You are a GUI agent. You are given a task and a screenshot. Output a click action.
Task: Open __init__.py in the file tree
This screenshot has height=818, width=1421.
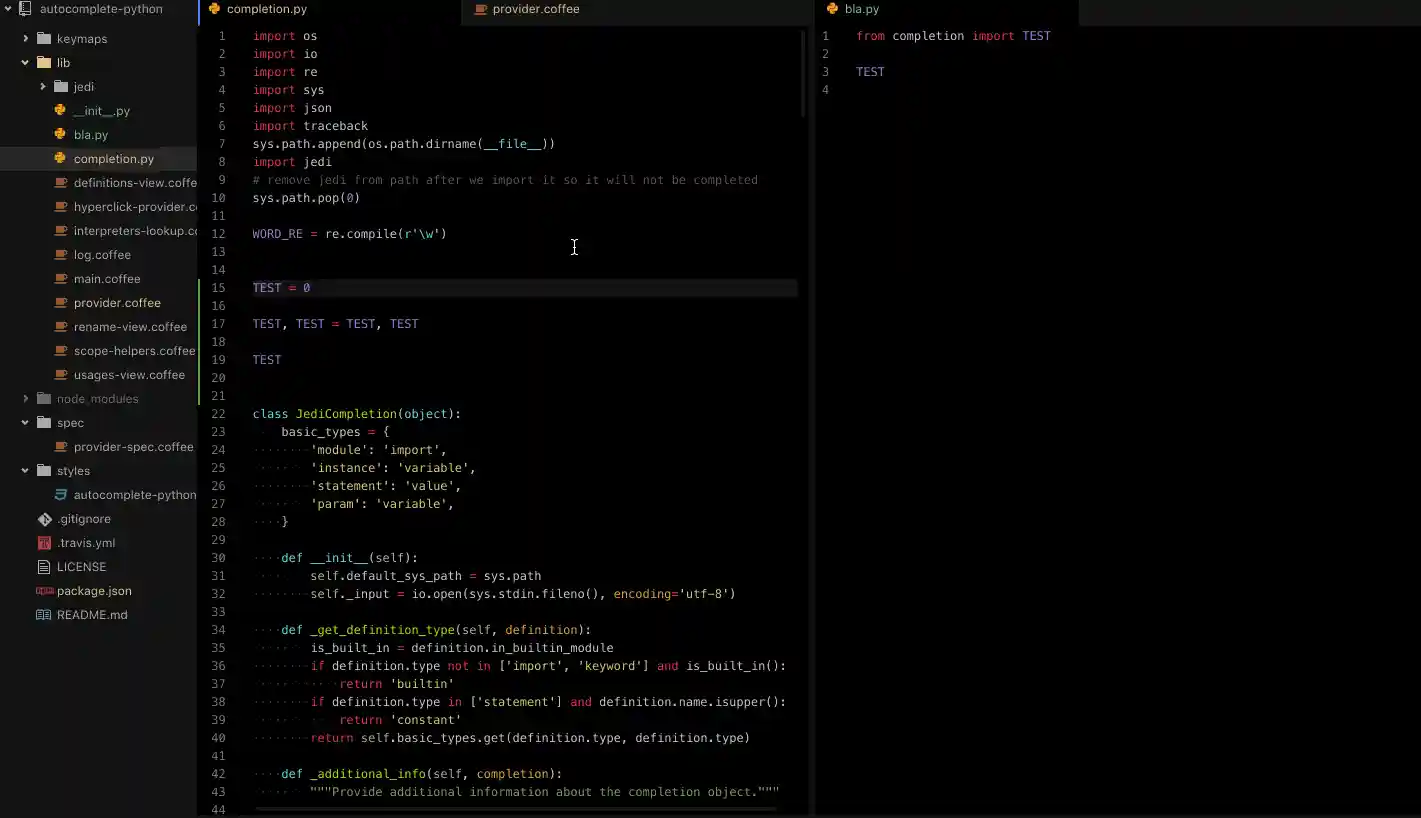coord(101,111)
